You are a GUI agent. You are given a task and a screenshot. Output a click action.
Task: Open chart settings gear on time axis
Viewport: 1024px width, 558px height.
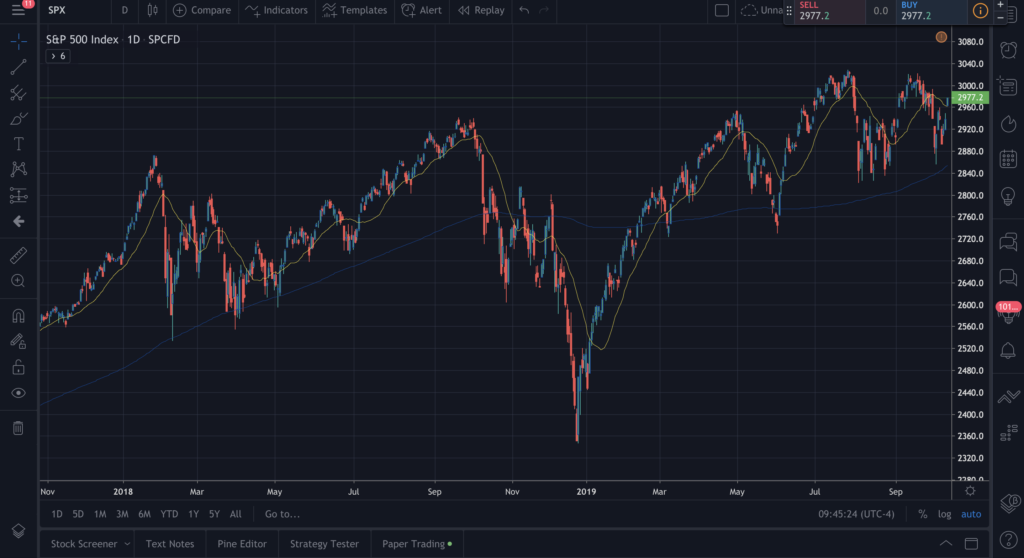click(970, 491)
